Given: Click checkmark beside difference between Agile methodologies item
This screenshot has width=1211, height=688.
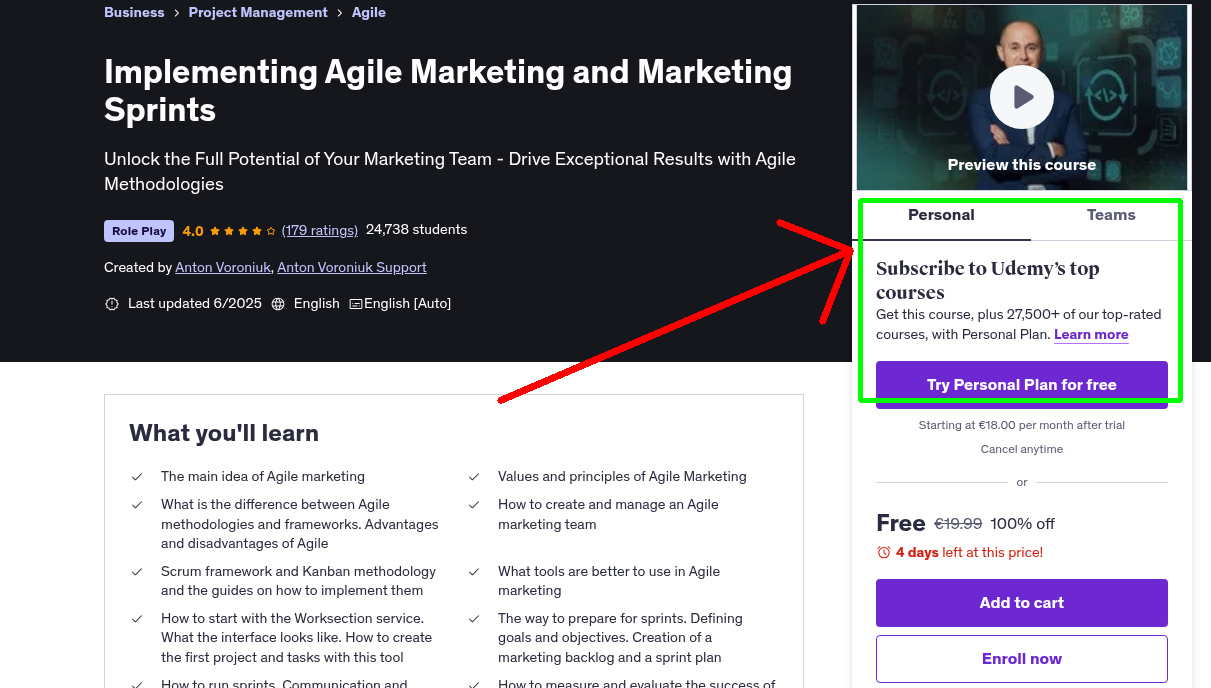Looking at the screenshot, I should [137, 505].
